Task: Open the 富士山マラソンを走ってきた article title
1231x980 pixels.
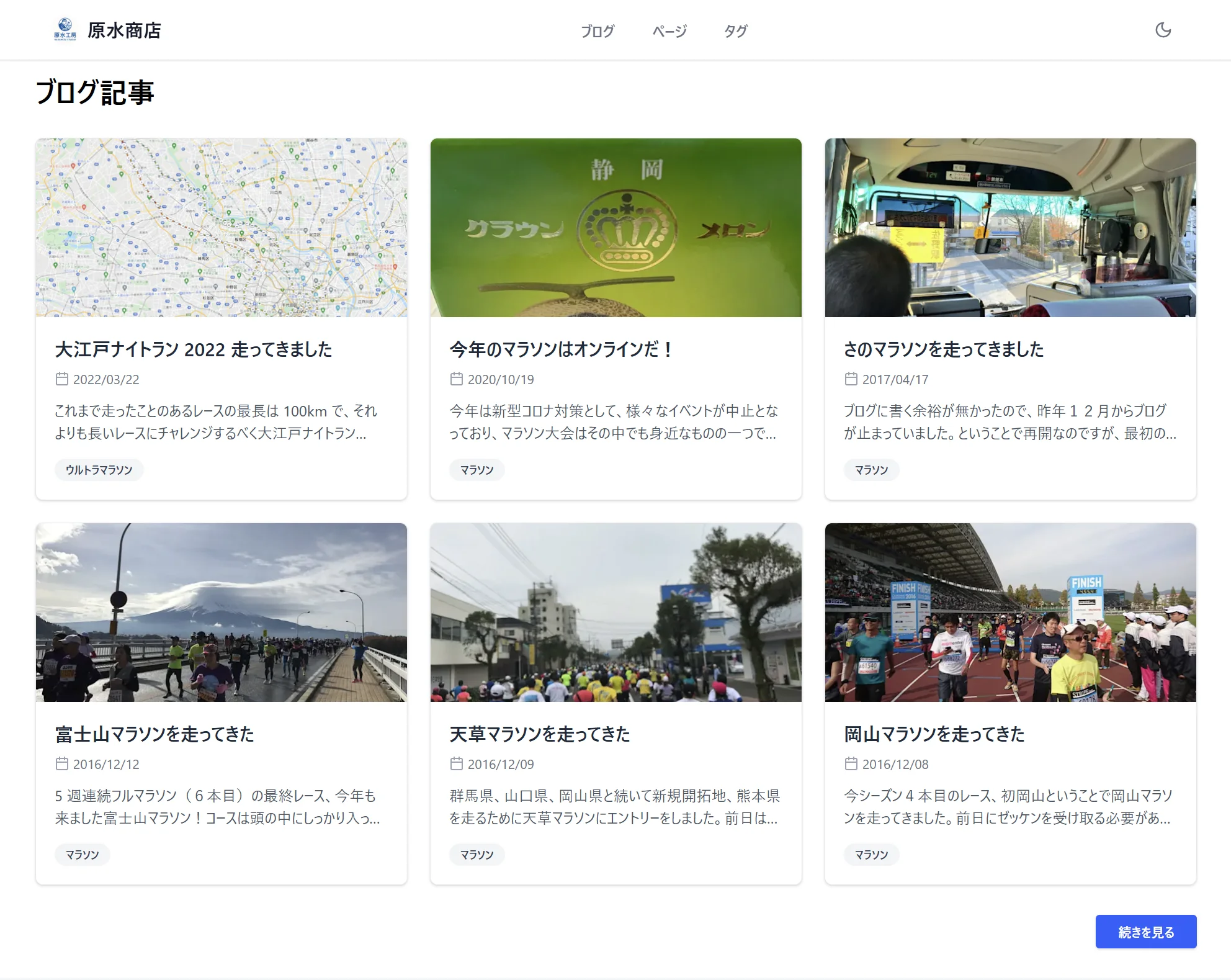Action: (154, 734)
